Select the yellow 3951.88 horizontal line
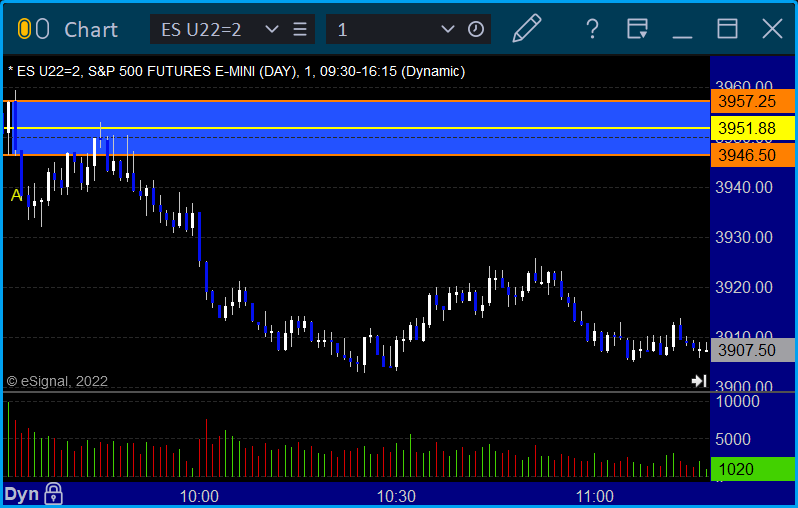798x508 pixels. (x=356, y=128)
